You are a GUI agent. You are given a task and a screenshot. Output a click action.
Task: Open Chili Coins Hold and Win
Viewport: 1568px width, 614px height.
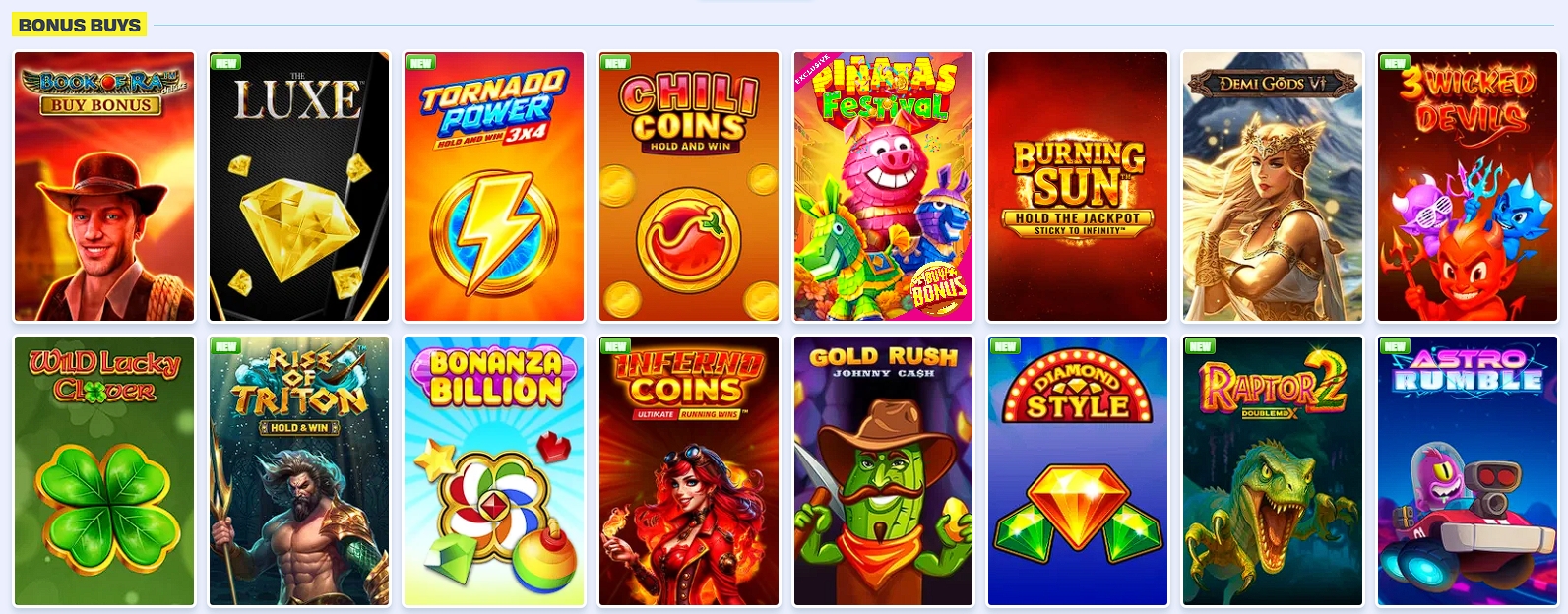[x=689, y=187]
